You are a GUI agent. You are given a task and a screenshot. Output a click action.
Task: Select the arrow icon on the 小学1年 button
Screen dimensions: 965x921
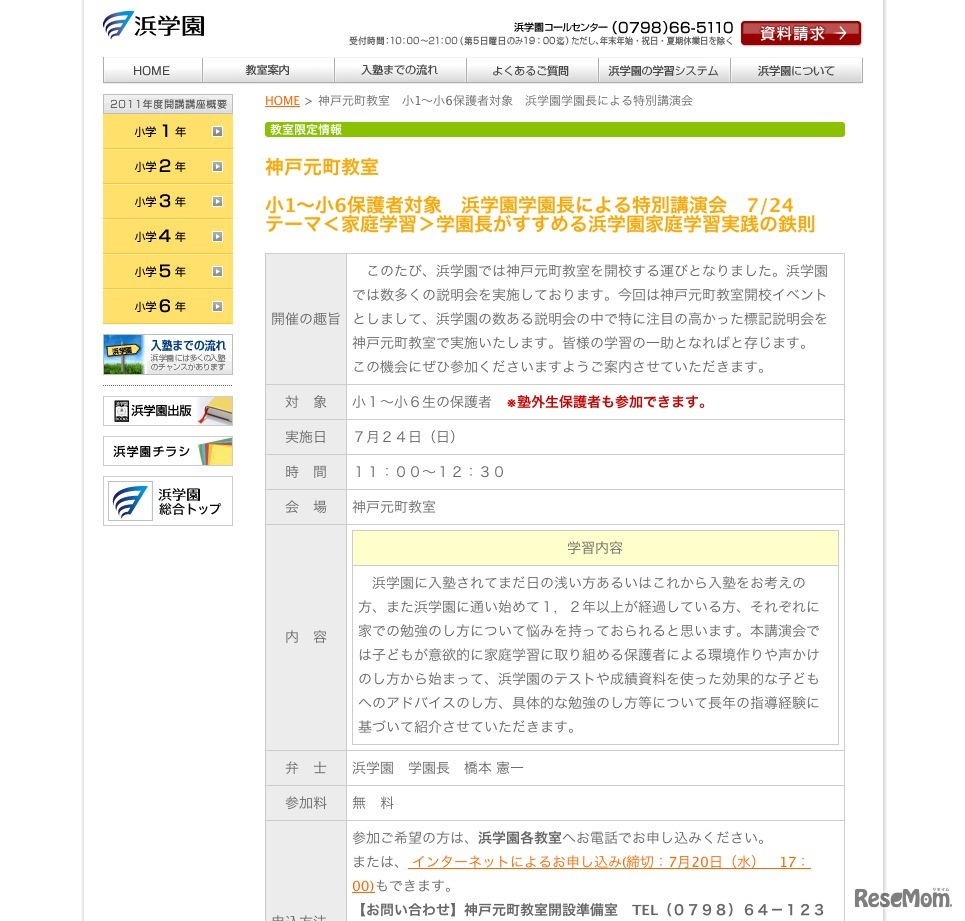click(x=217, y=131)
